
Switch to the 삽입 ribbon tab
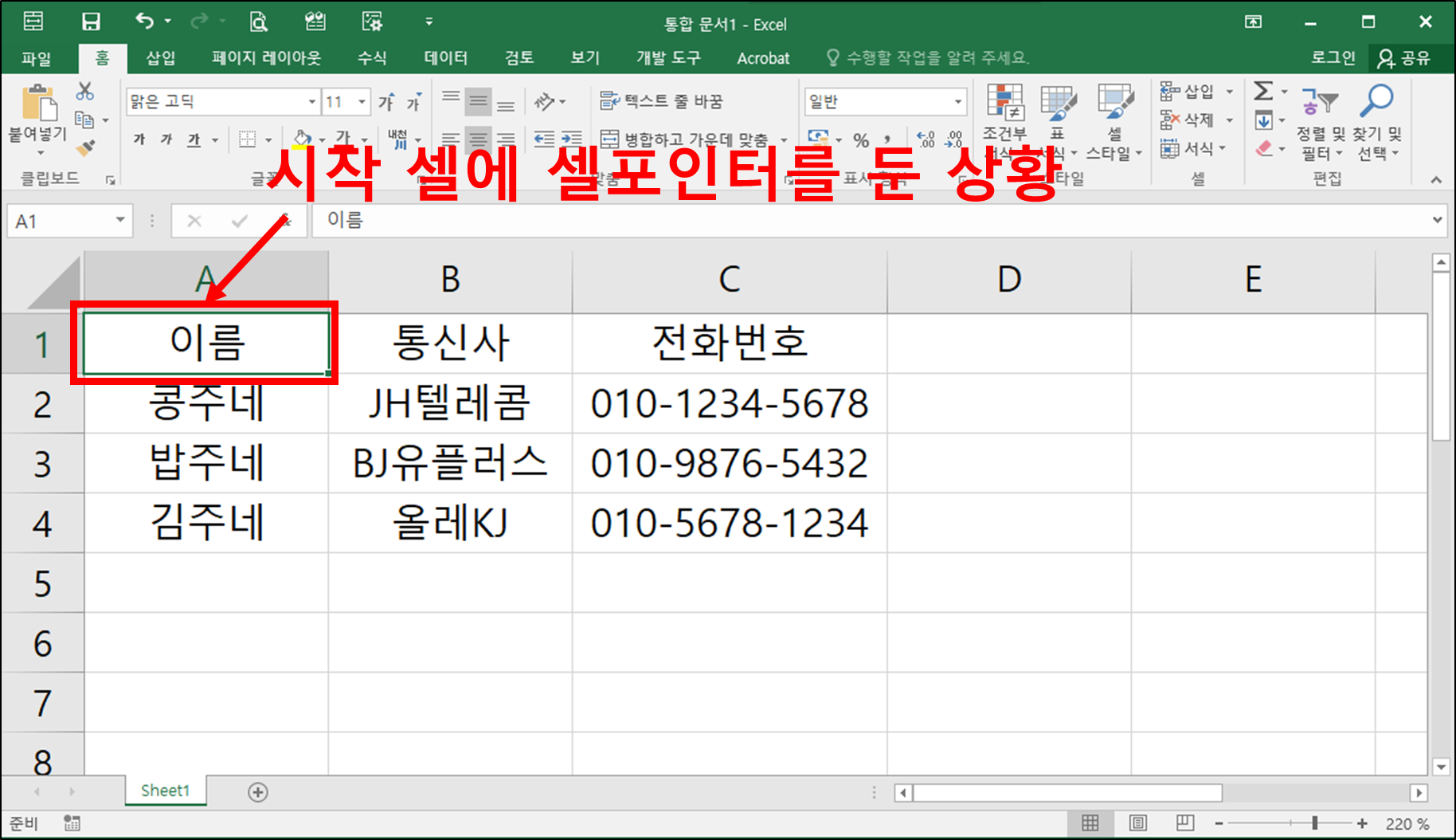tap(160, 58)
